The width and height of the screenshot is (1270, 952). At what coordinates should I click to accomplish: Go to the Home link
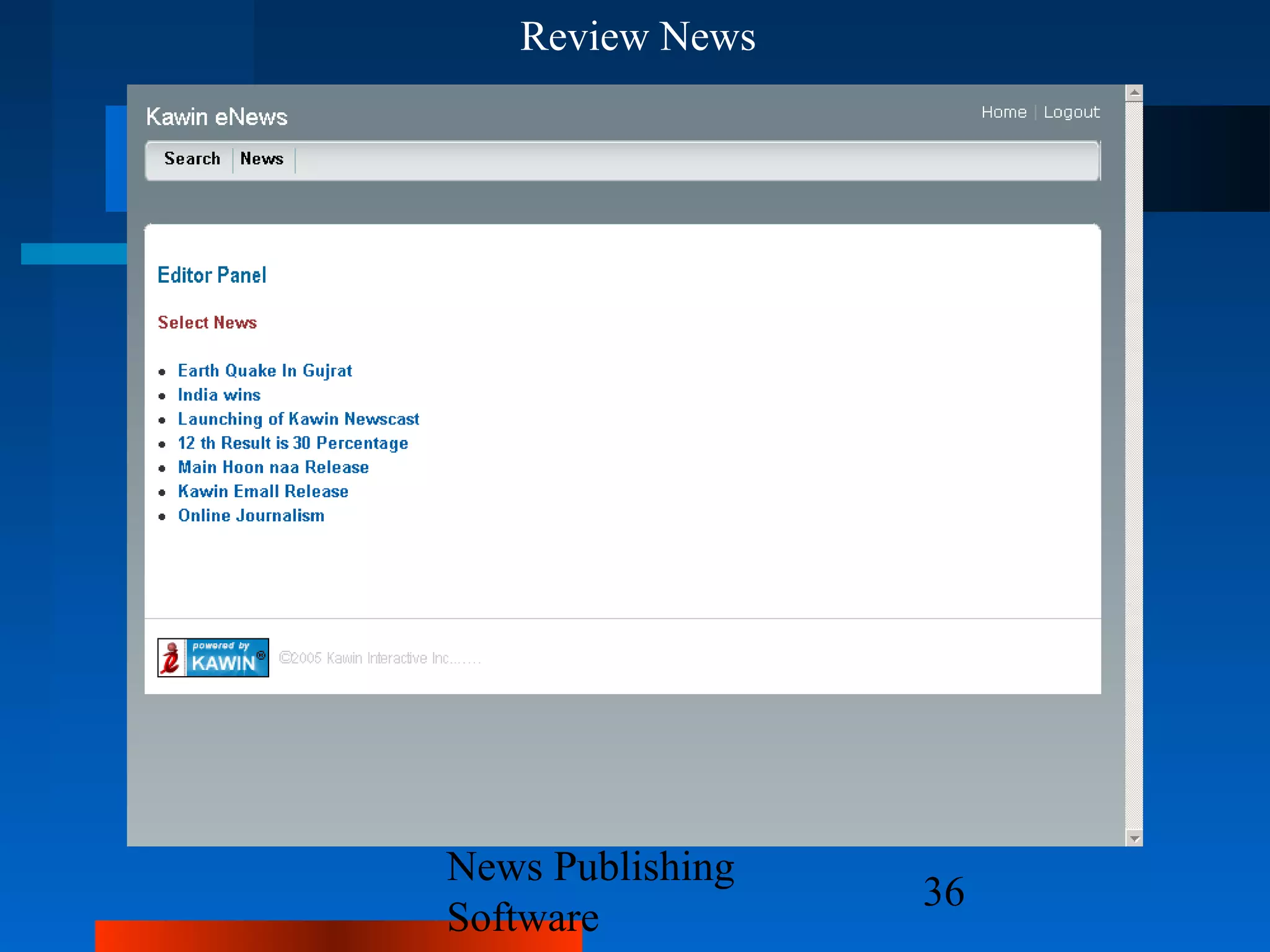point(1004,112)
